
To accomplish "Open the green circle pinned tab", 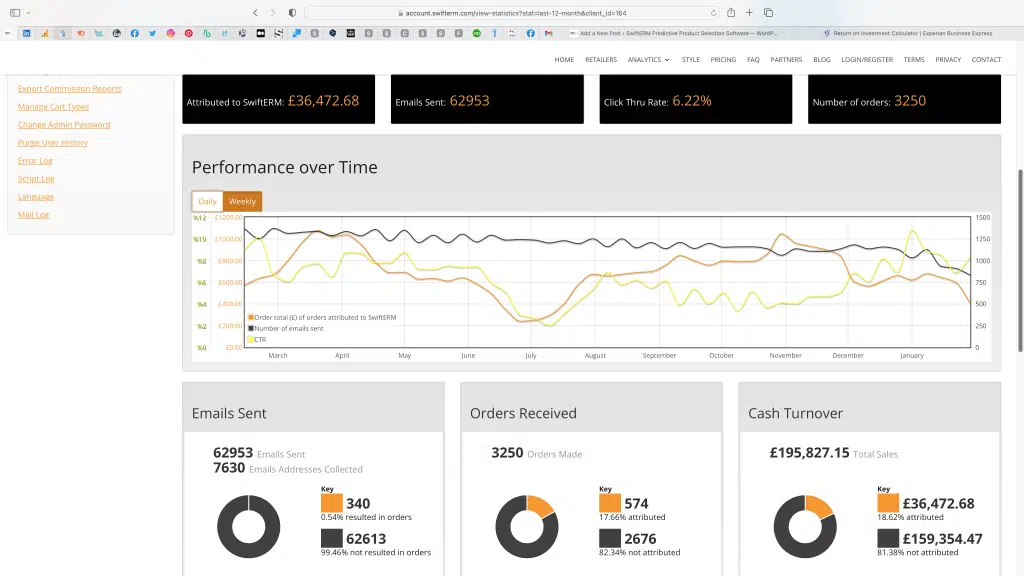I will pos(477,33).
